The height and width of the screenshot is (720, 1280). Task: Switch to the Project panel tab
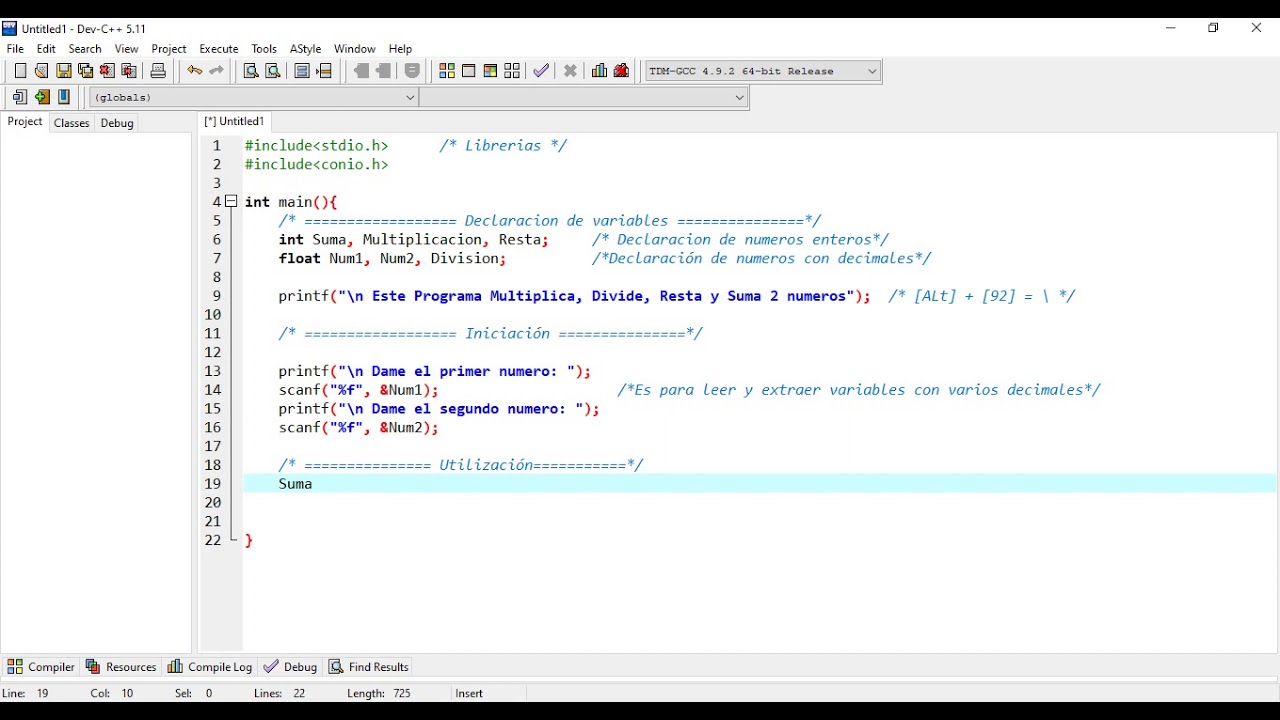[x=25, y=122]
